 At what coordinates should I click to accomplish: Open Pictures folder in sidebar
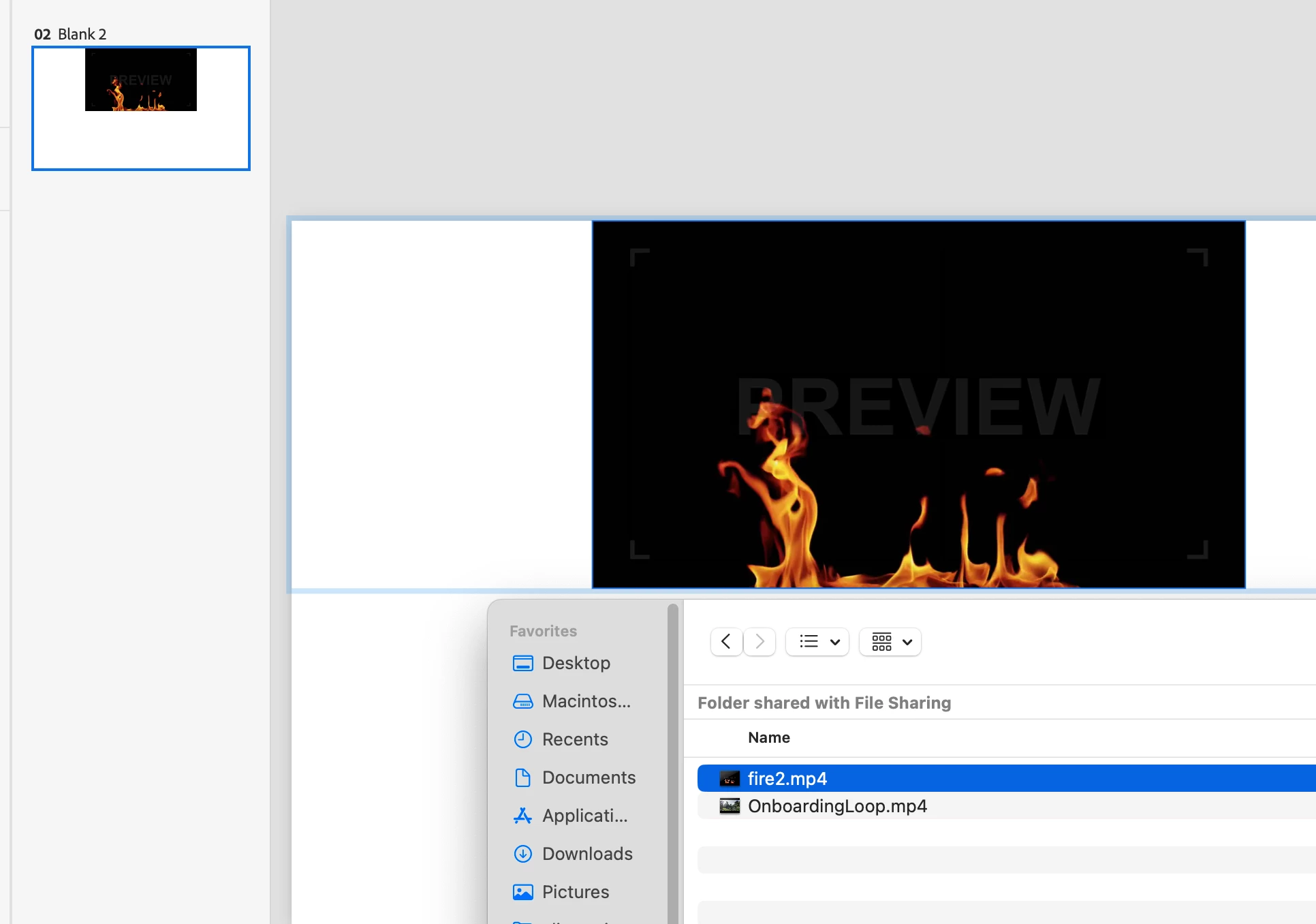(575, 892)
